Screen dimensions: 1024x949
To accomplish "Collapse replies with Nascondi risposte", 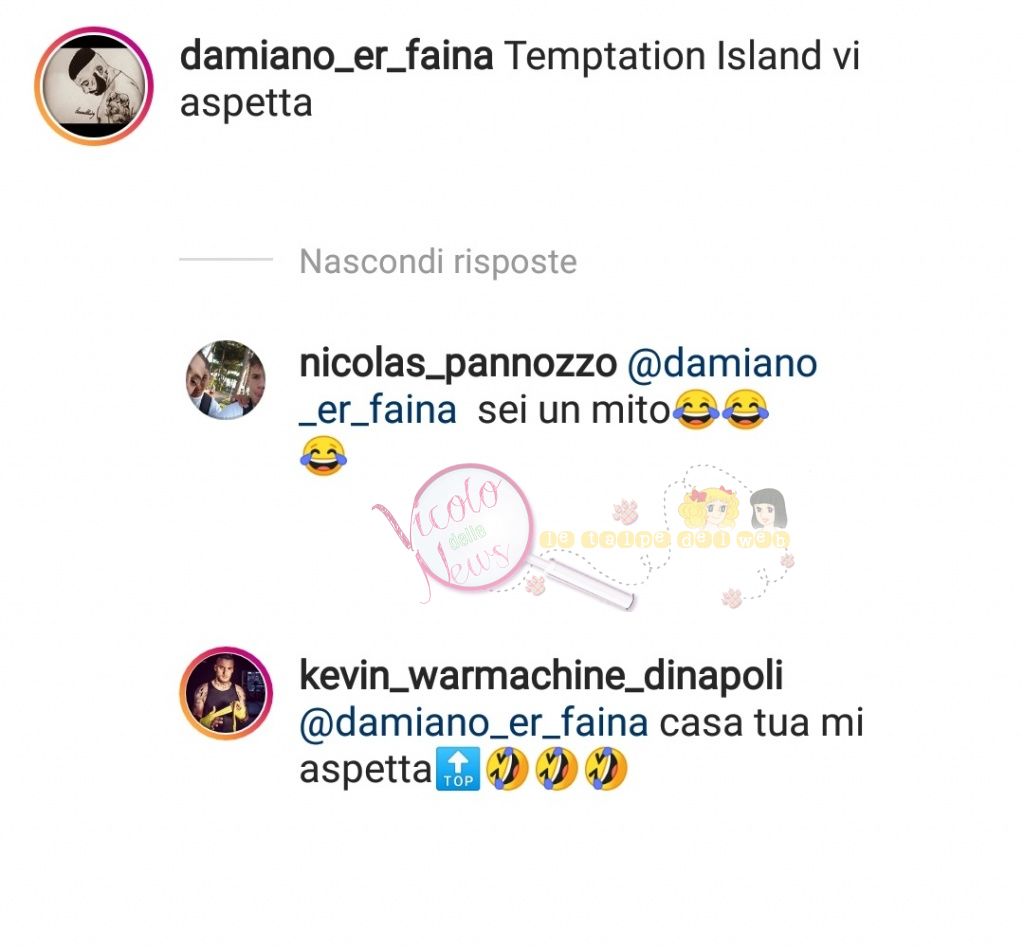I will [x=438, y=262].
